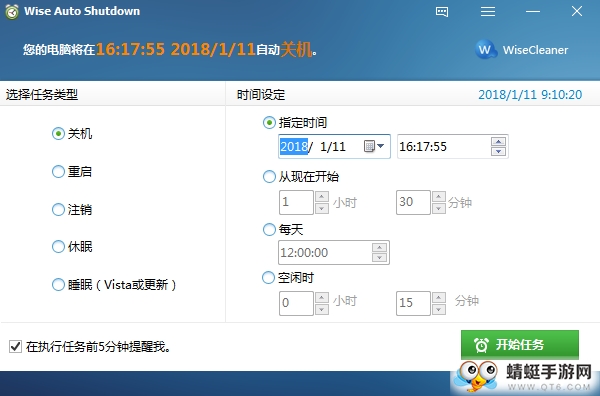Viewport: 600px width, 396px height.
Task: Click the idle hours field showing 0
Action: pyautogui.click(x=297, y=303)
